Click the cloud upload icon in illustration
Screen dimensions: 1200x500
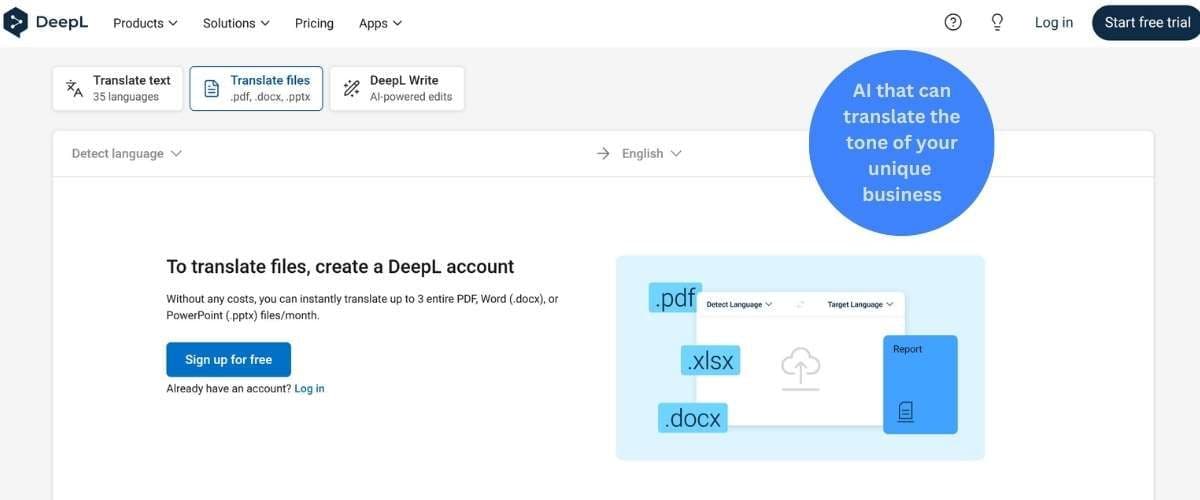(800, 369)
